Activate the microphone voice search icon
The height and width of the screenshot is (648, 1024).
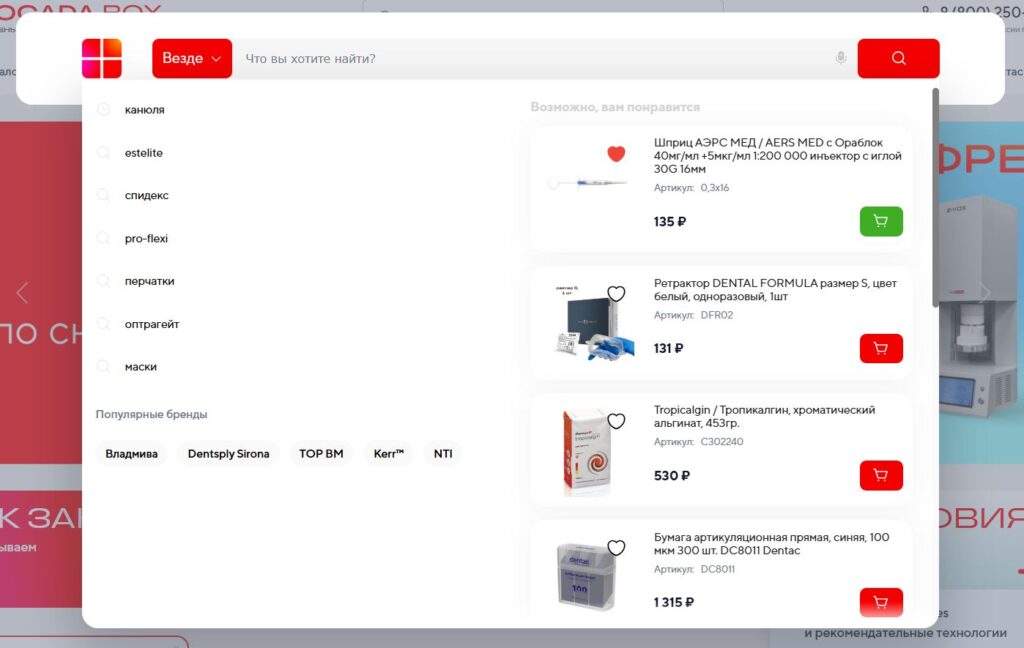840,58
